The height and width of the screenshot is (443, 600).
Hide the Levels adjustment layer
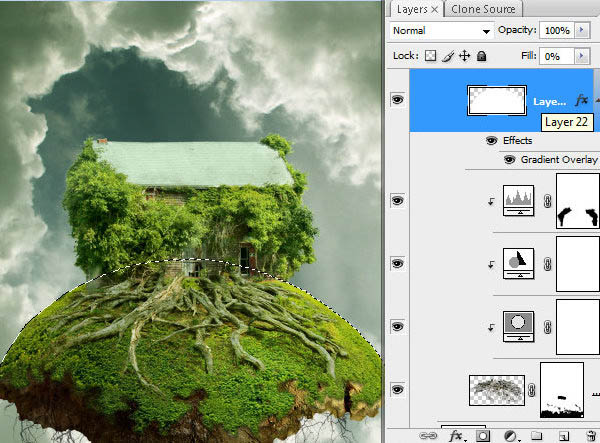click(397, 200)
